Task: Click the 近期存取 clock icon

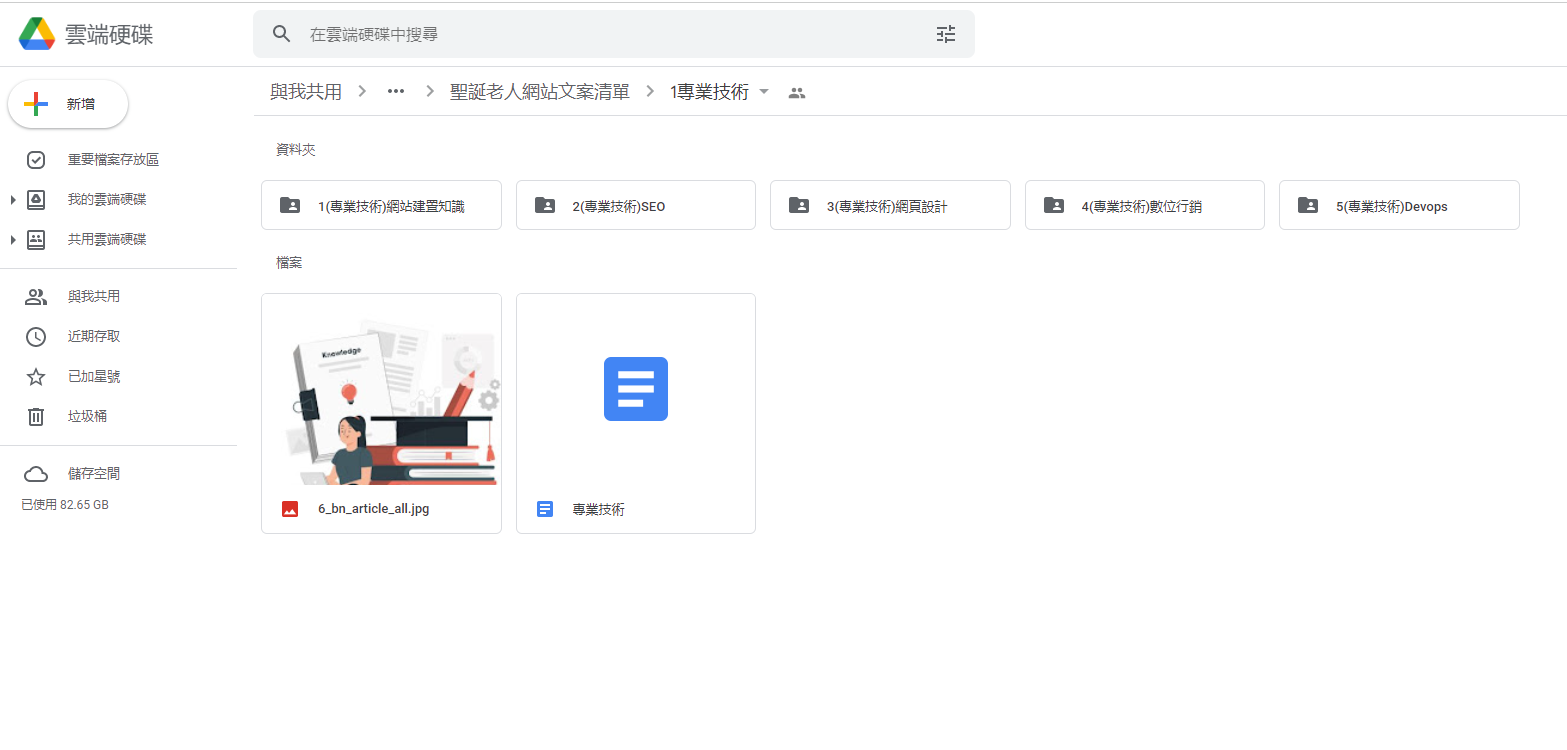Action: (36, 337)
